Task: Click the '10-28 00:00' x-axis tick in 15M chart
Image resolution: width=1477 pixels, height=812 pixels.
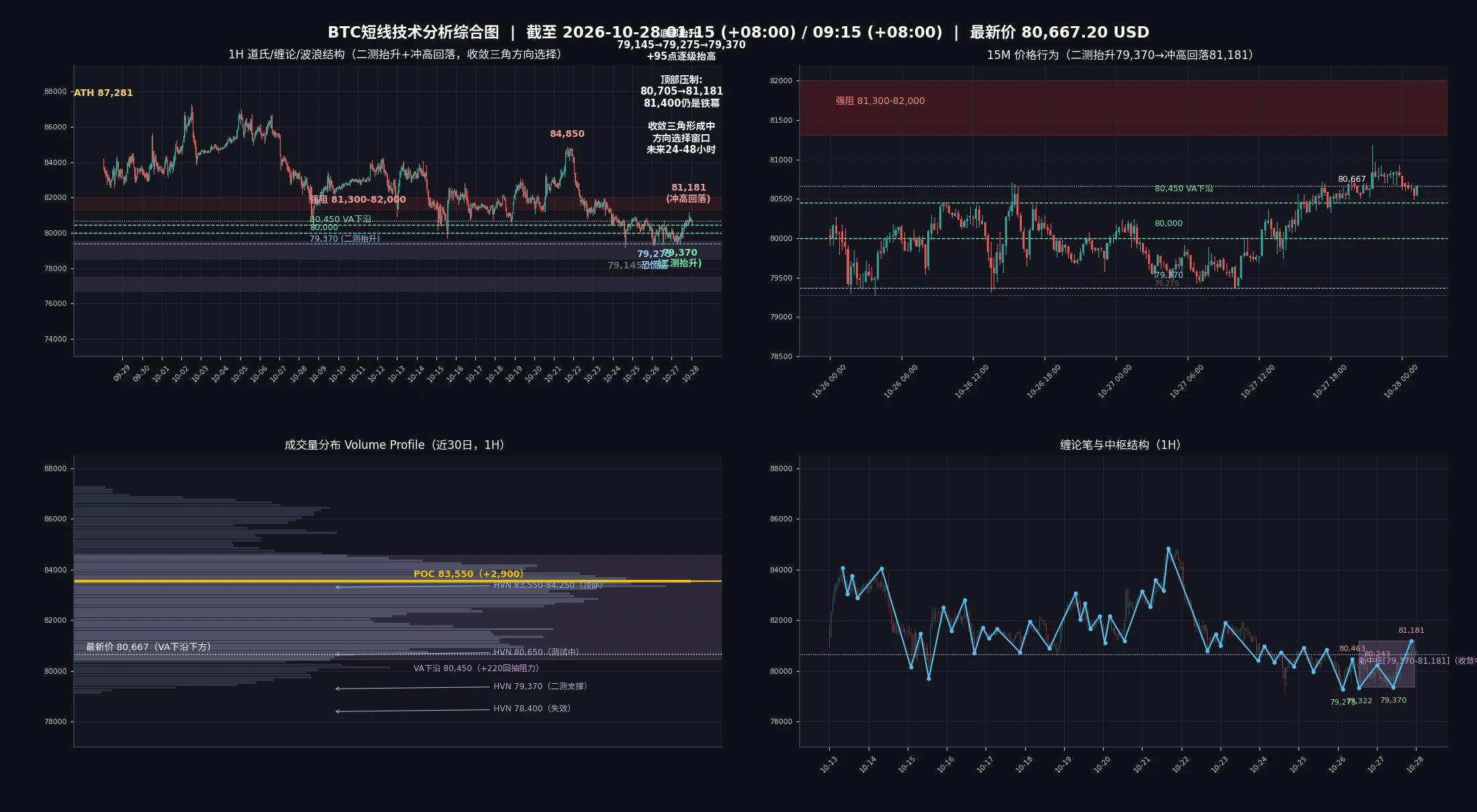Action: click(1401, 381)
